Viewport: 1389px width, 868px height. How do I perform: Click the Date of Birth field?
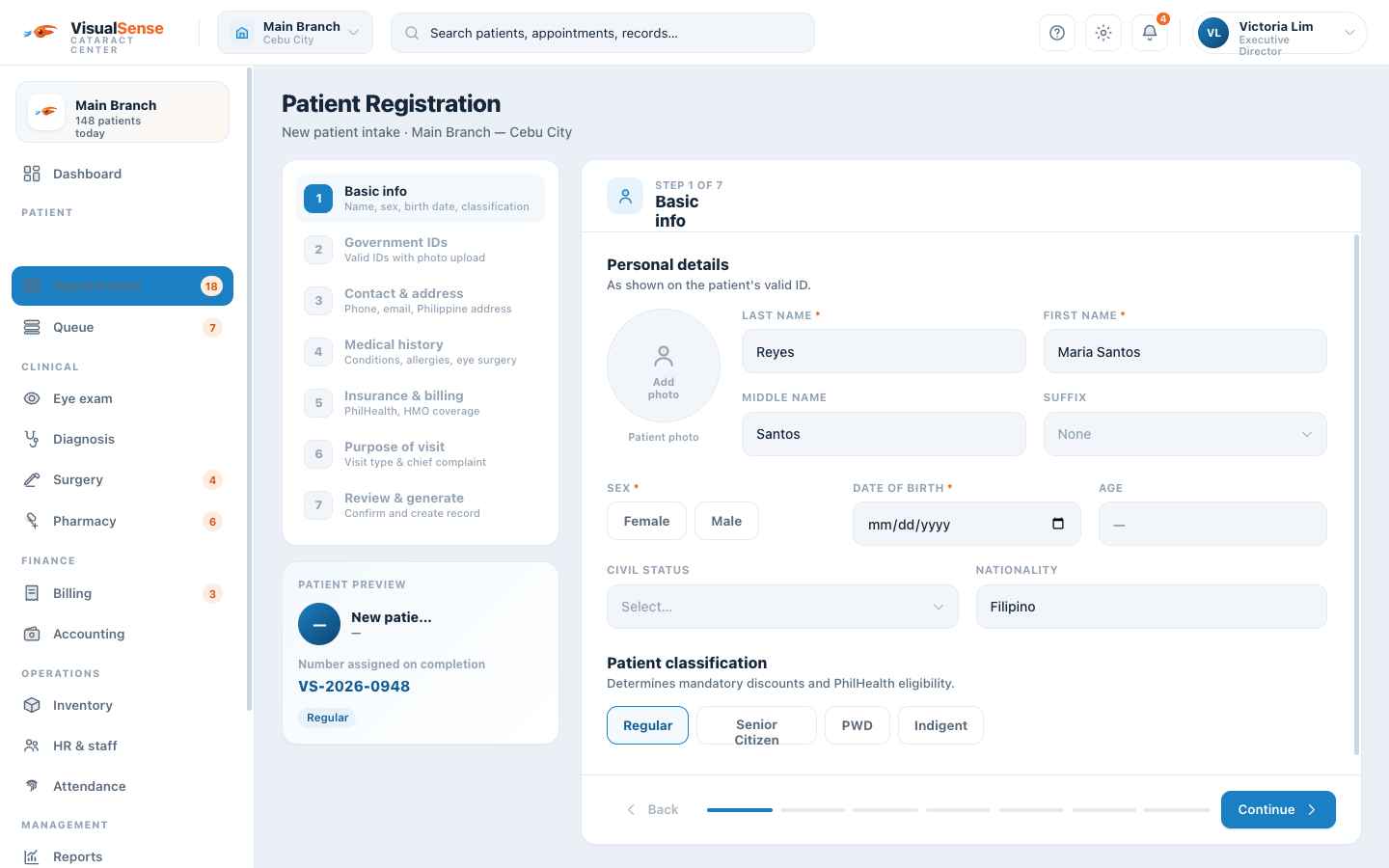967,524
